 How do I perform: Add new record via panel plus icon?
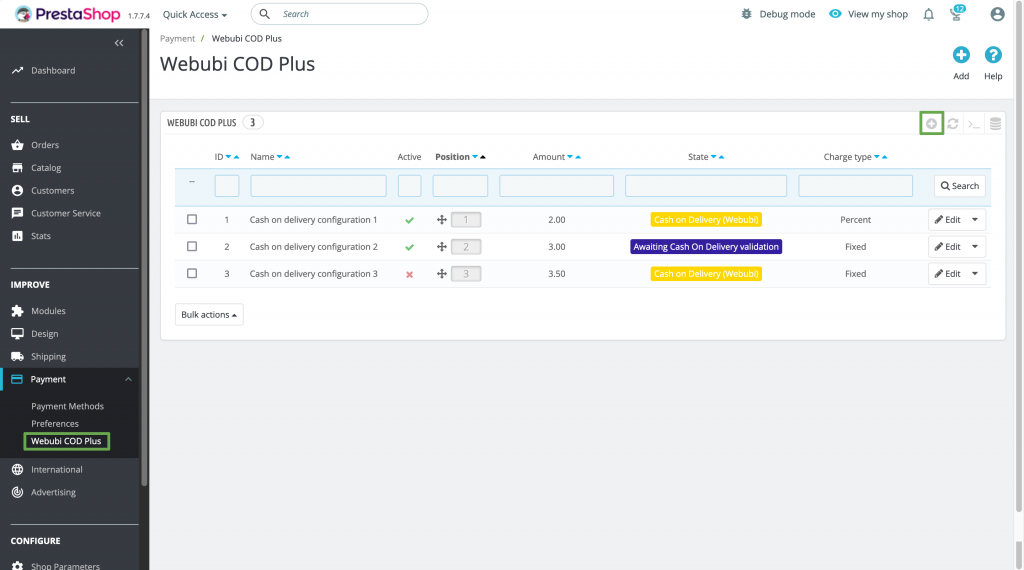(x=931, y=123)
